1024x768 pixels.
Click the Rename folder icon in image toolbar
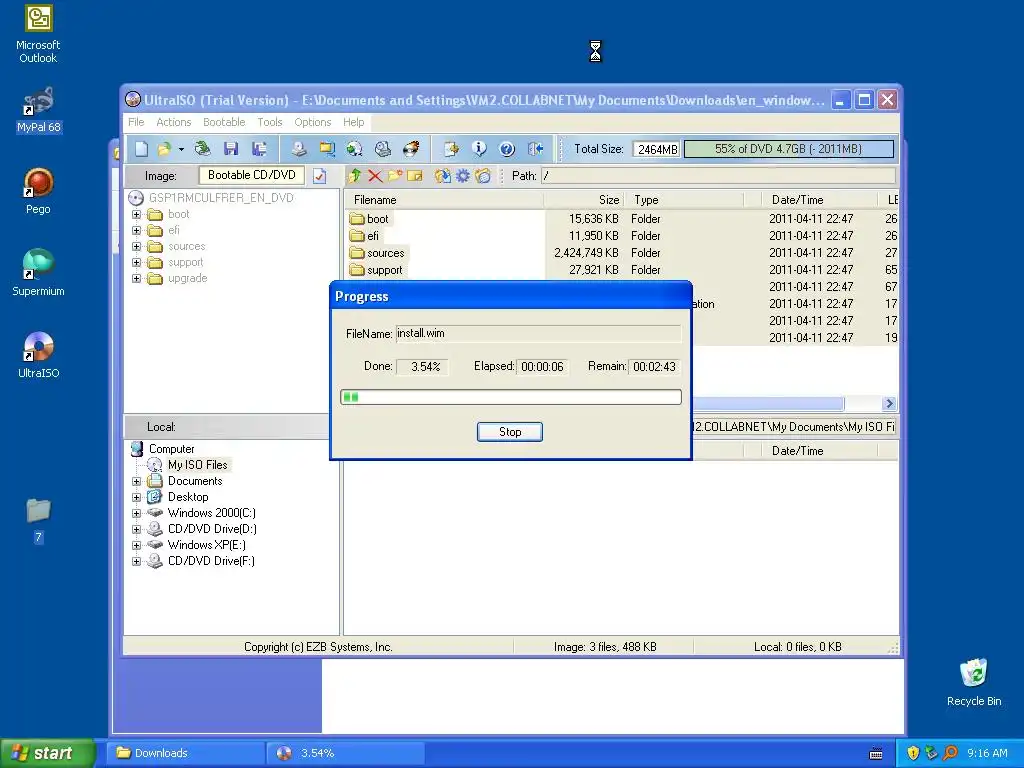coord(415,176)
